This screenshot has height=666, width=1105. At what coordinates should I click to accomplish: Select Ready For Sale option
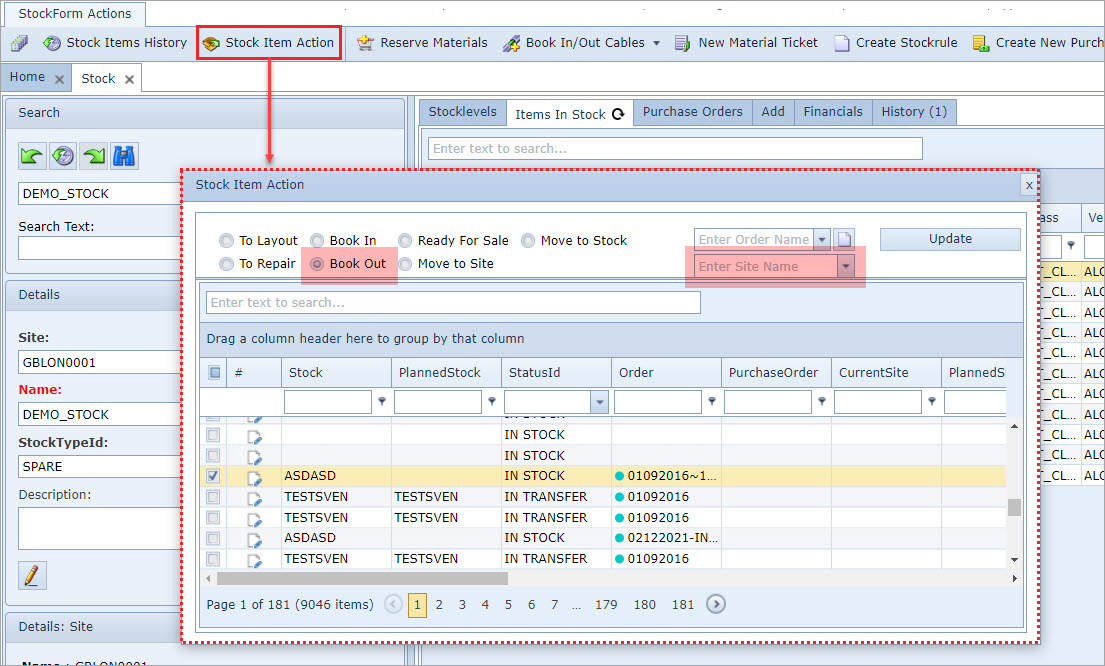[x=405, y=241]
